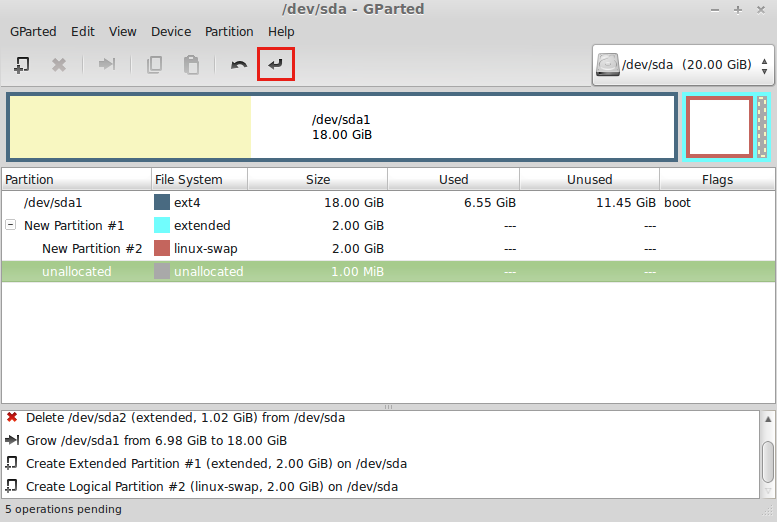Open the Partition menu
Screen dimensions: 777x522
[x=229, y=31]
